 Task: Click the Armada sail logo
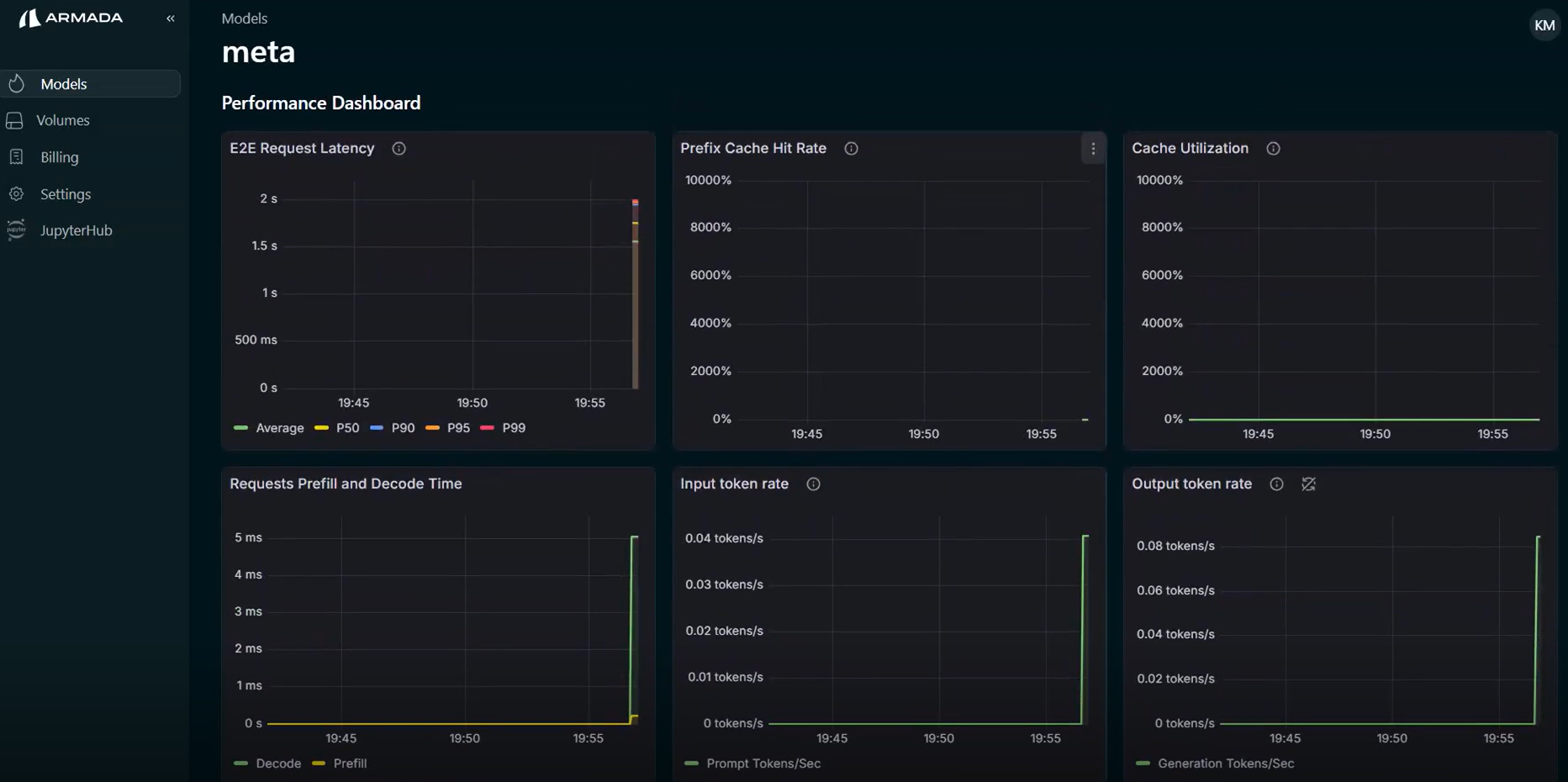click(x=30, y=18)
